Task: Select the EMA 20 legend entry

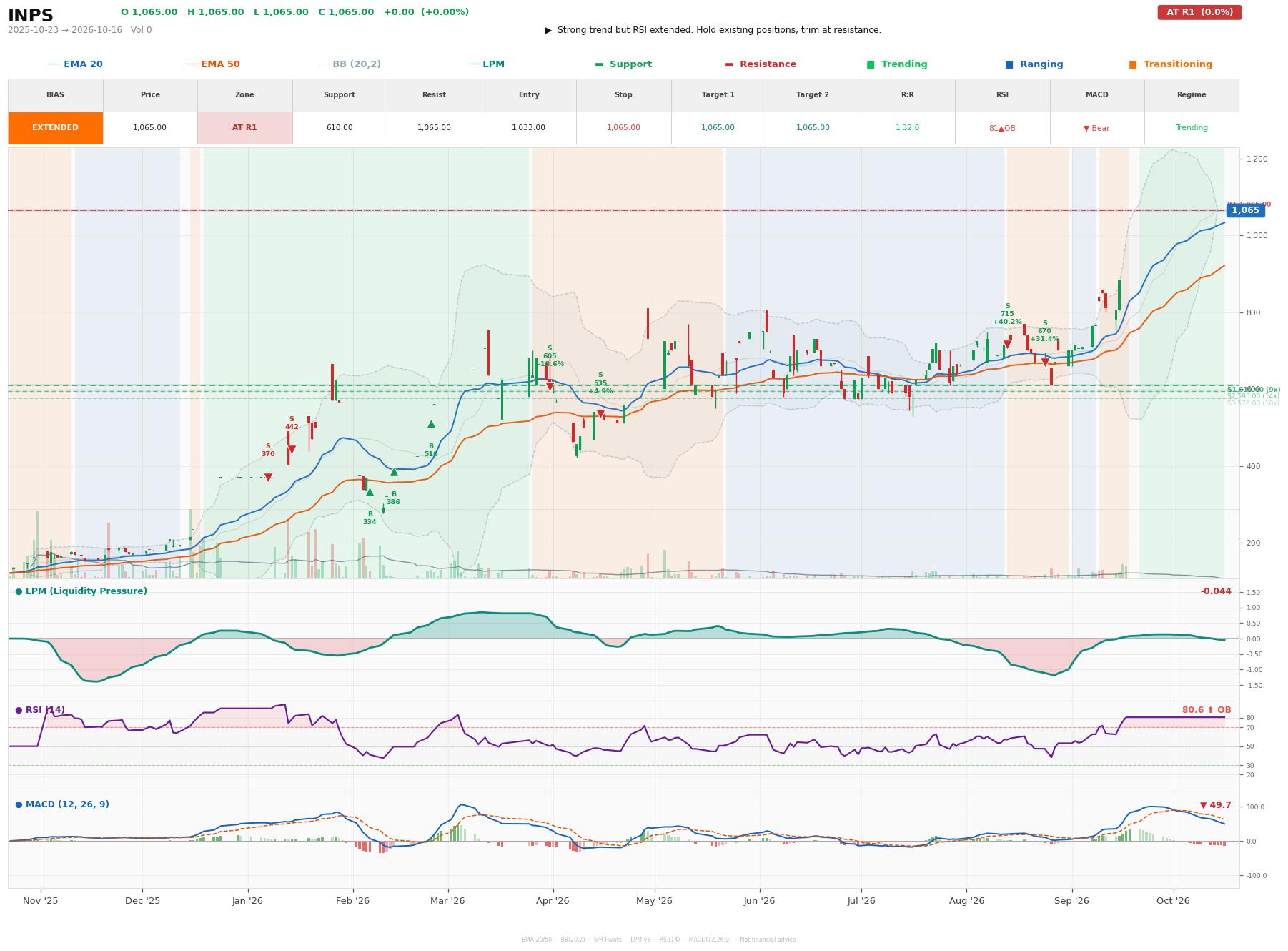Action: pos(76,64)
